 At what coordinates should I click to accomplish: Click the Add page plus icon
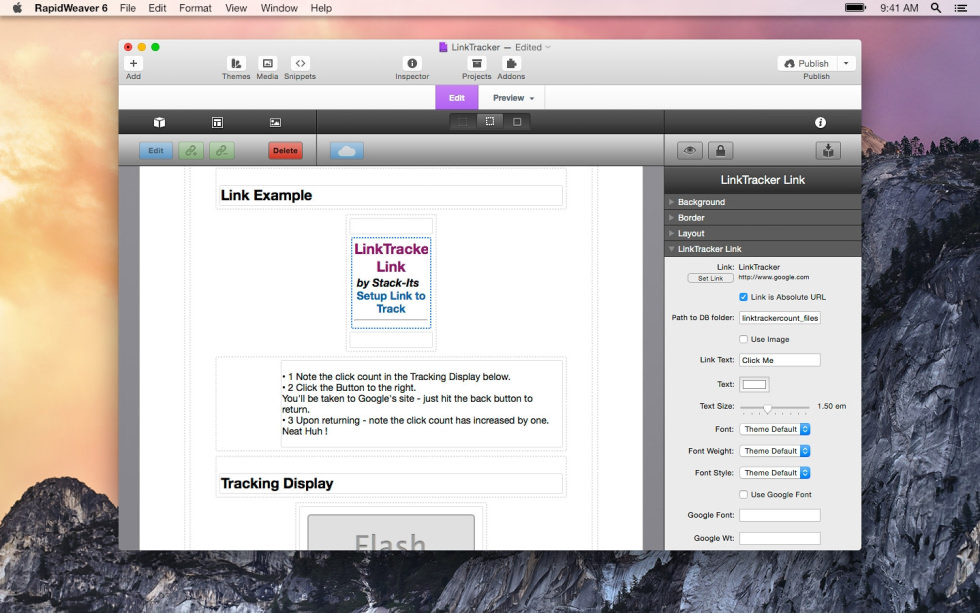coord(133,63)
